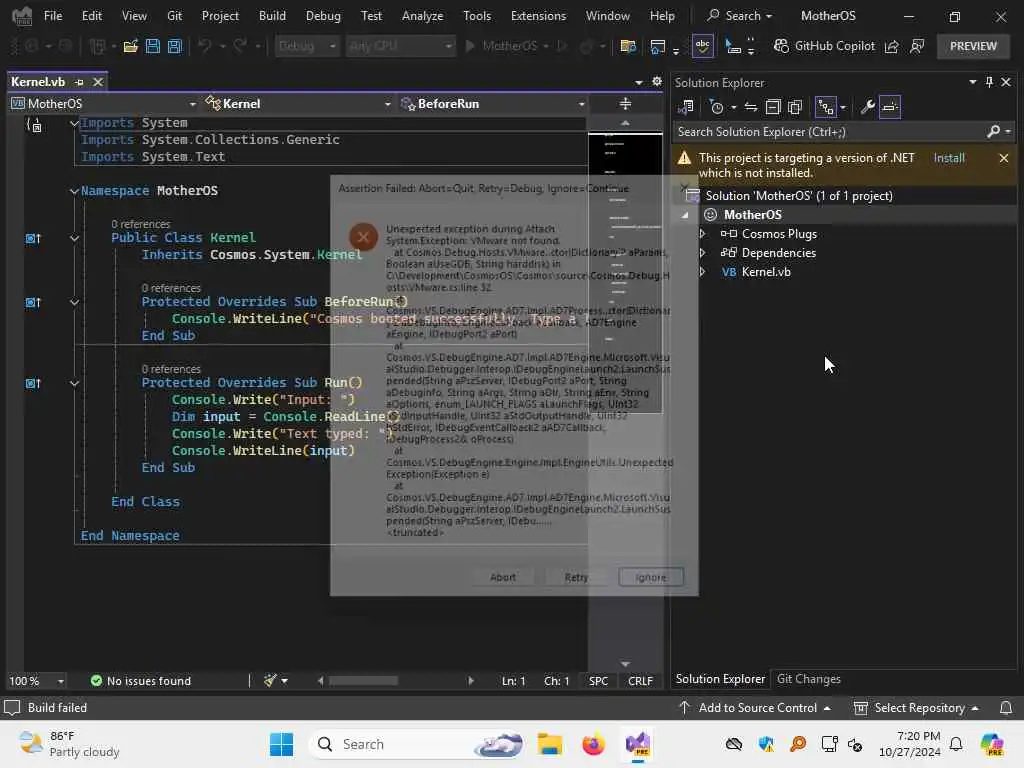Toggle the abc spell checker icon

point(703,46)
